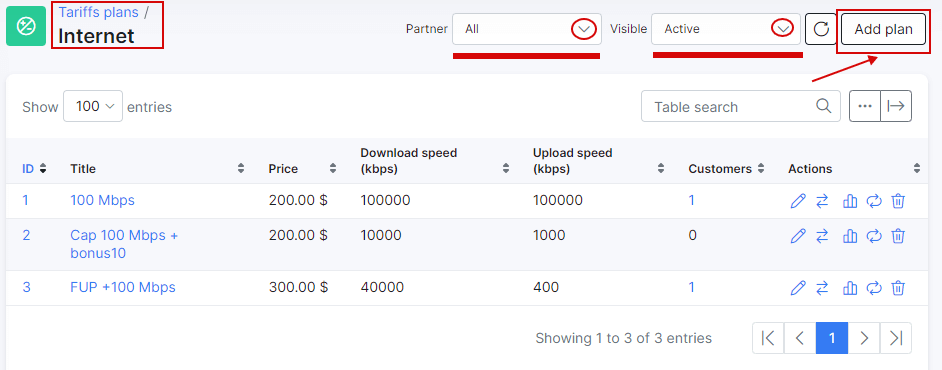Sort table by Price column
The height and width of the screenshot is (370, 942).
(333, 169)
